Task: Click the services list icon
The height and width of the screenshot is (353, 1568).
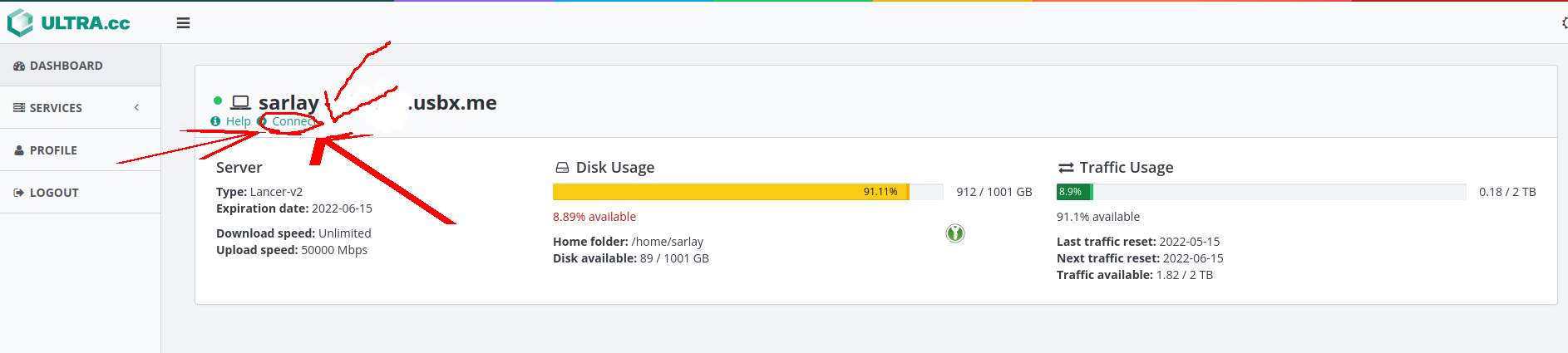Action: 19,108
